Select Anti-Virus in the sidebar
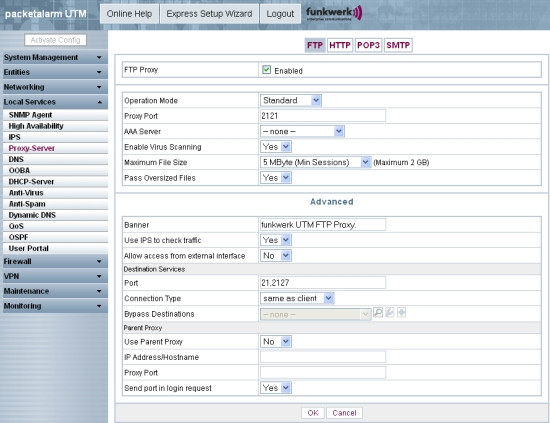550x423 pixels. (x=26, y=193)
